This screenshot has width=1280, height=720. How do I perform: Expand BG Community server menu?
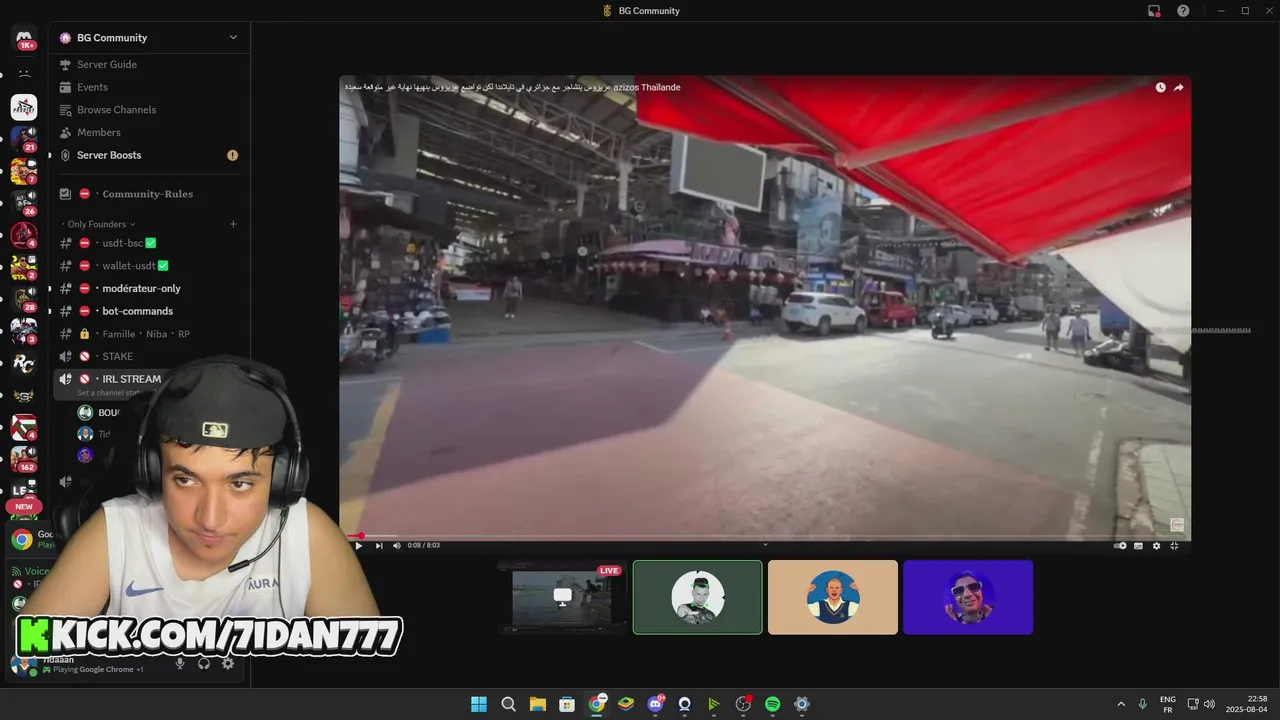pyautogui.click(x=233, y=38)
